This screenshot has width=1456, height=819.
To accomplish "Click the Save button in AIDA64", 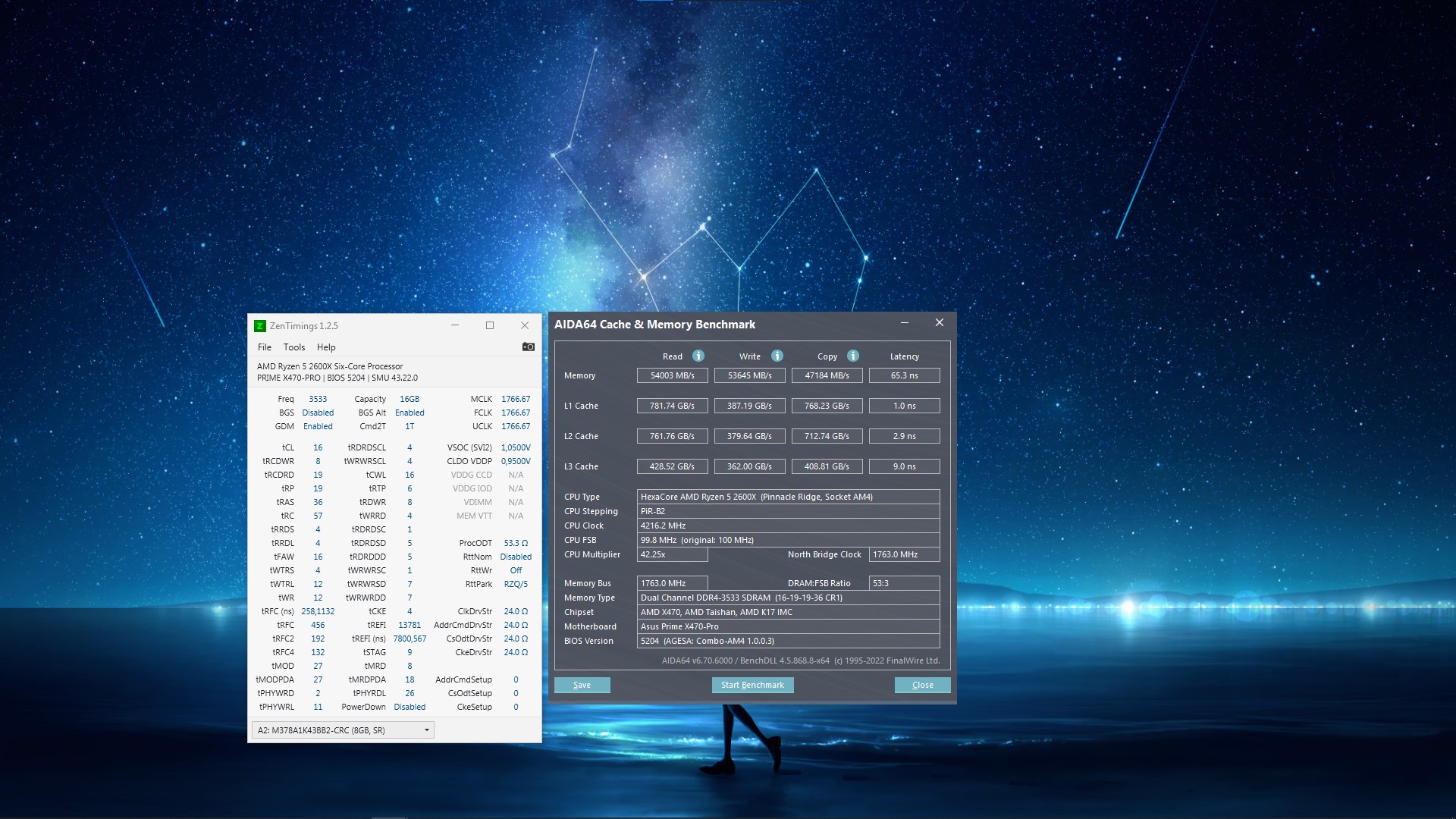I will pos(582,685).
